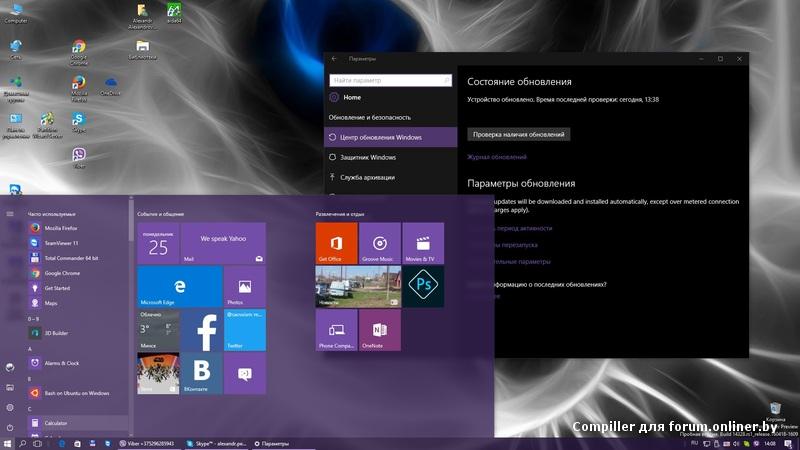Click the Найти параметр search field
Viewport: 800px width, 450px height.
(x=389, y=80)
